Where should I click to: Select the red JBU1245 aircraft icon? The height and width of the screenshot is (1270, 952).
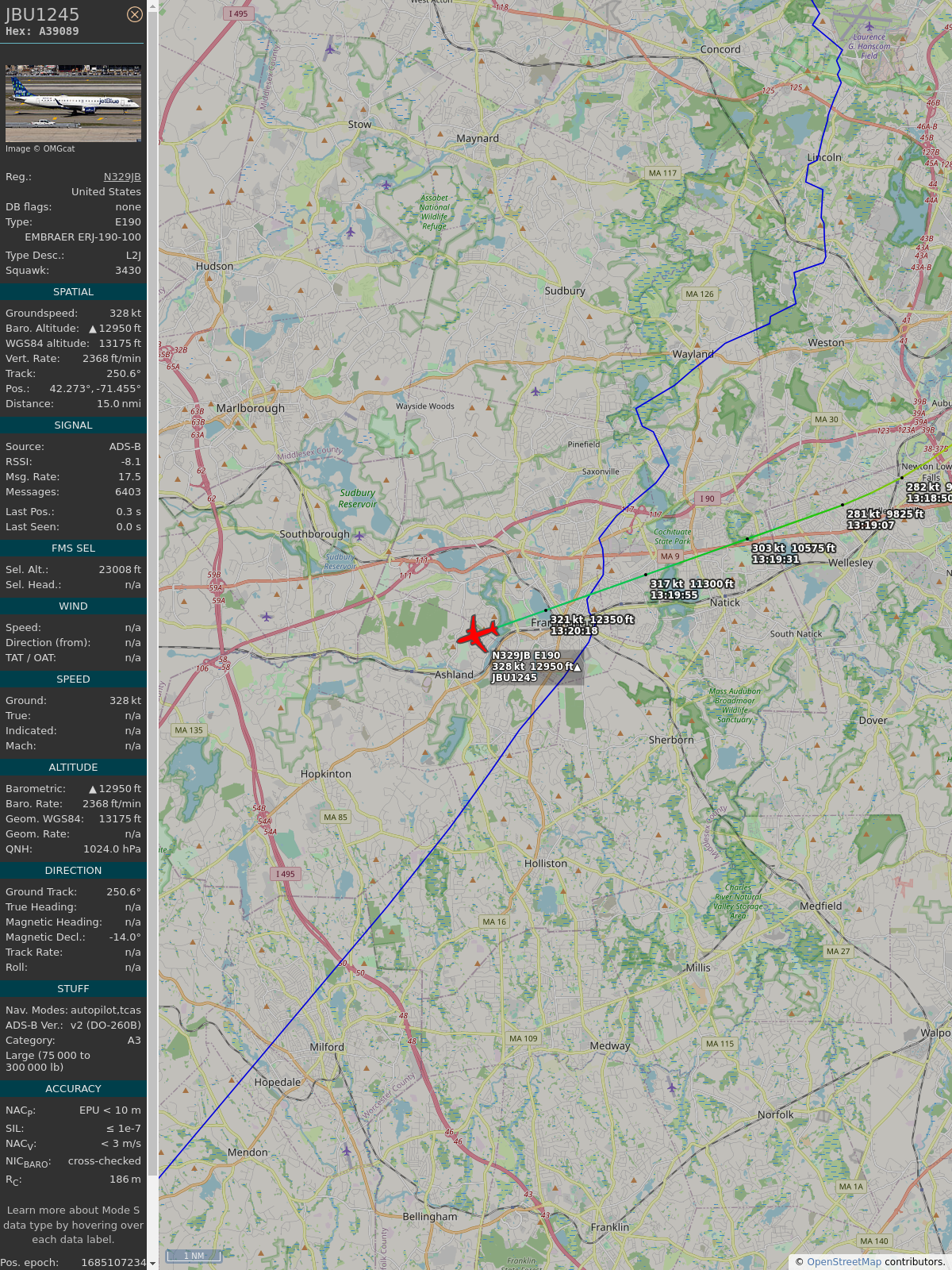click(478, 633)
